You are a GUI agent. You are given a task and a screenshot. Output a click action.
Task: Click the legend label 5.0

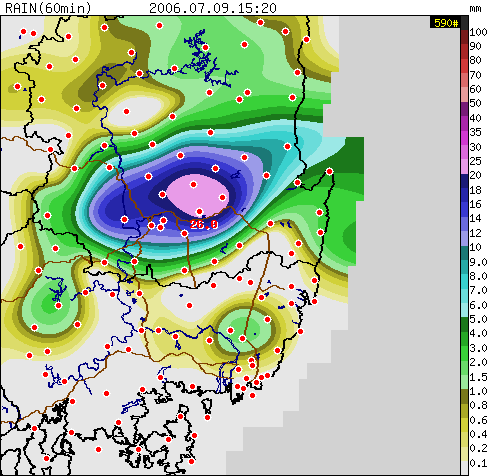[478, 319]
